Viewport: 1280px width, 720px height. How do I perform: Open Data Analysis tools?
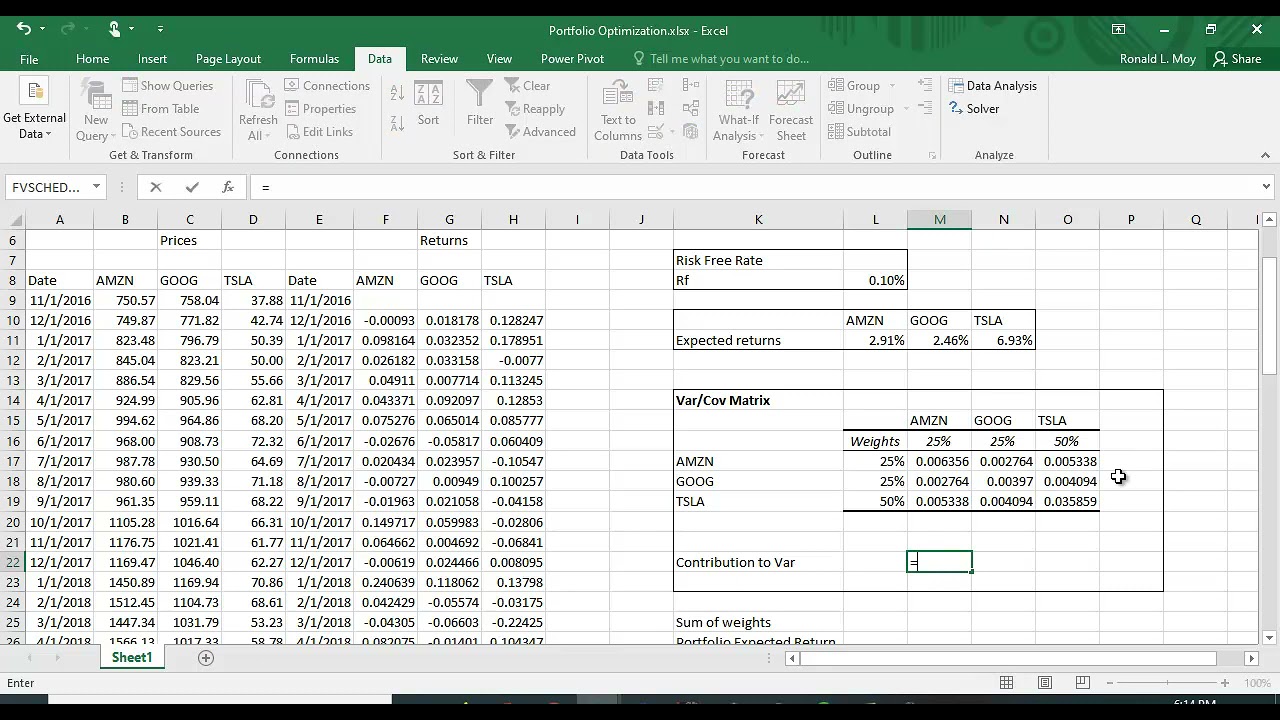[992, 86]
